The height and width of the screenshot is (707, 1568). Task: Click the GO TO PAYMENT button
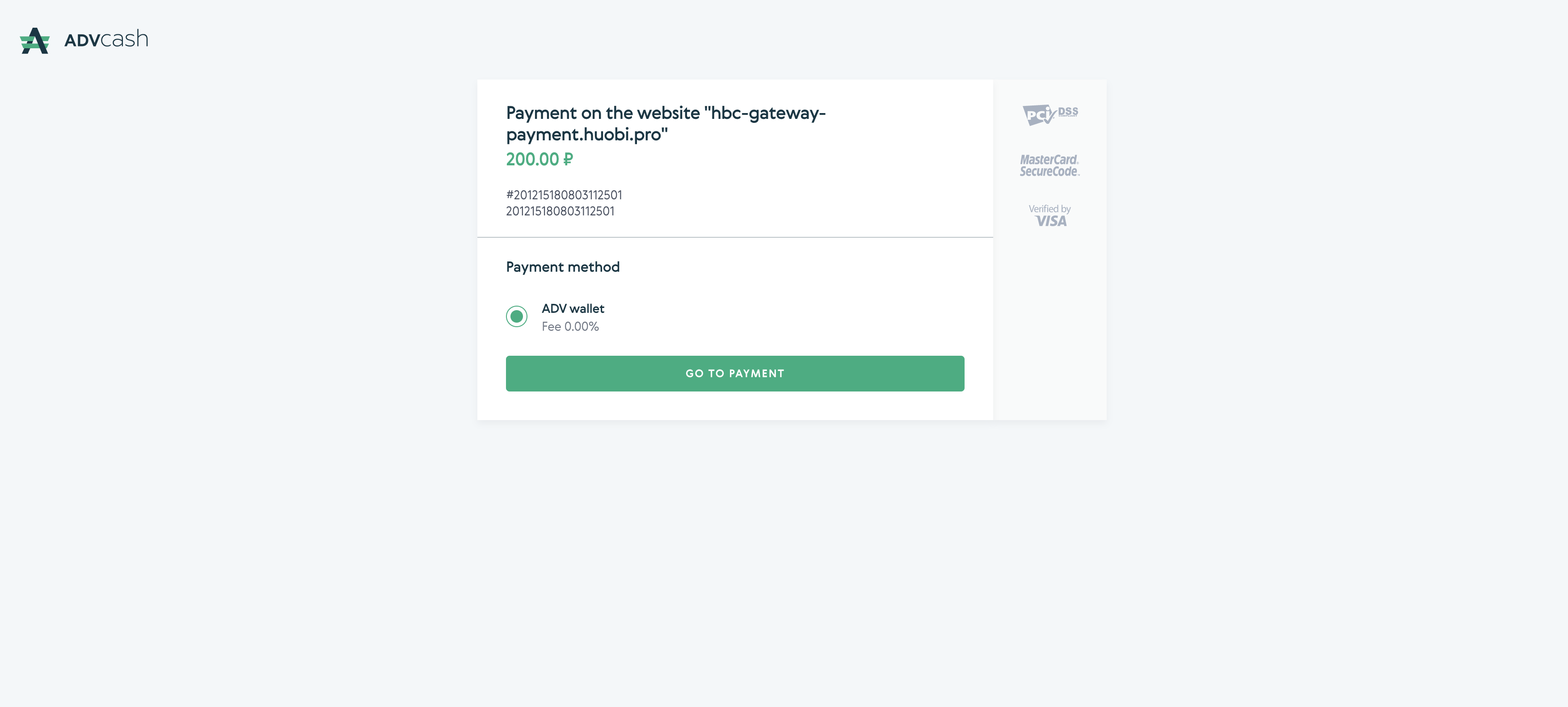[735, 374]
